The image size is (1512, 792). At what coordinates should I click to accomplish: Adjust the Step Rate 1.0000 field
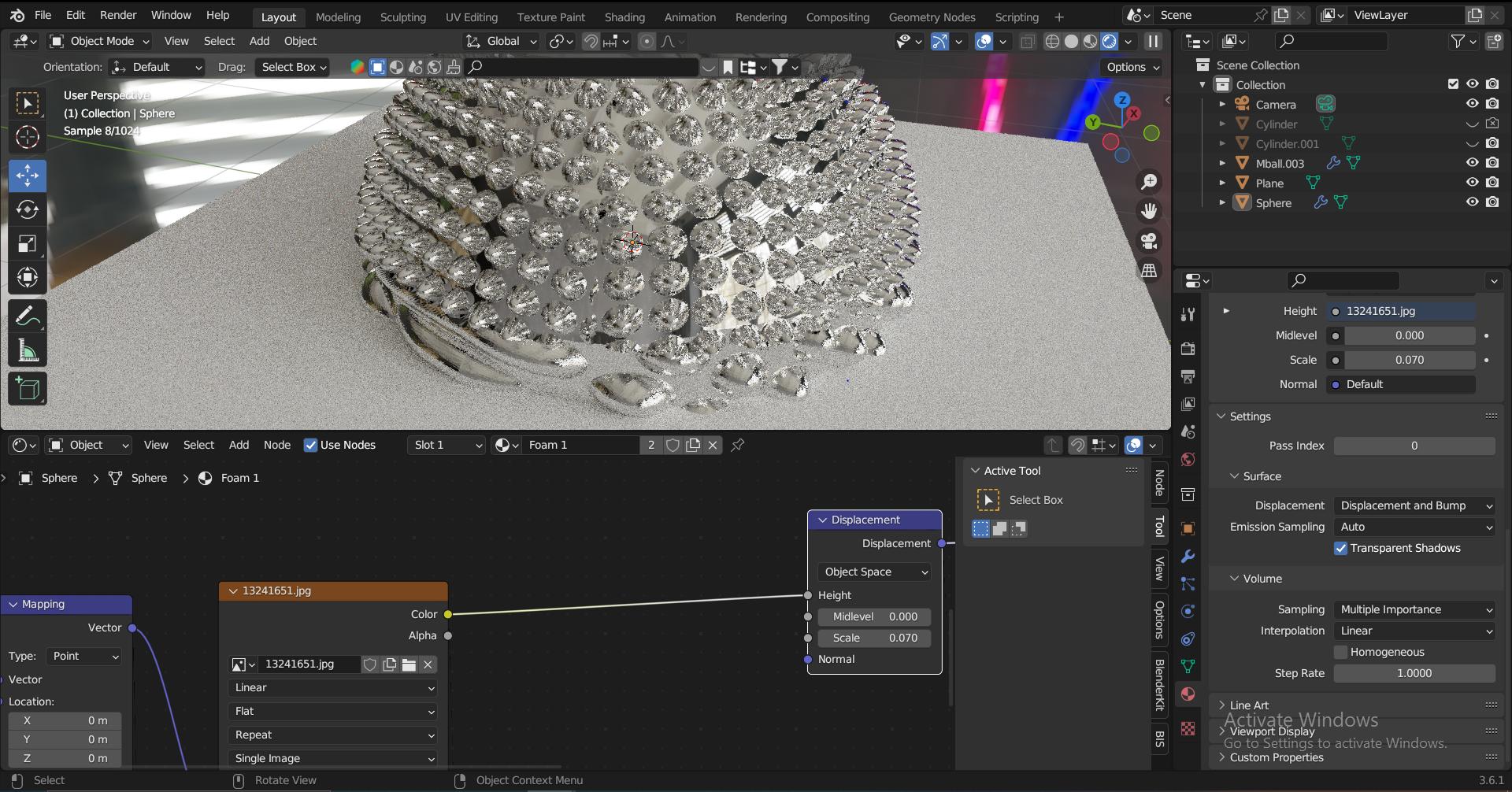(x=1414, y=673)
